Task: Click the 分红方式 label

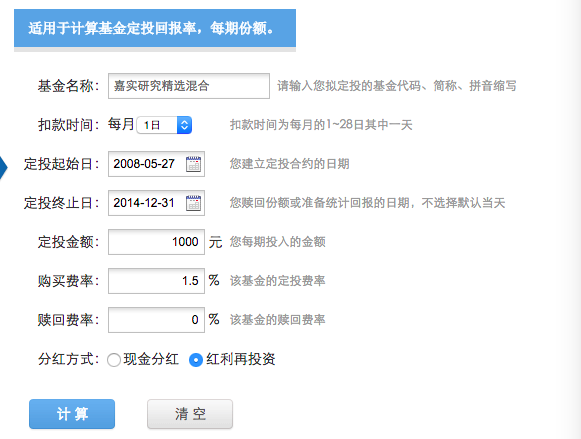Action: click(x=69, y=359)
